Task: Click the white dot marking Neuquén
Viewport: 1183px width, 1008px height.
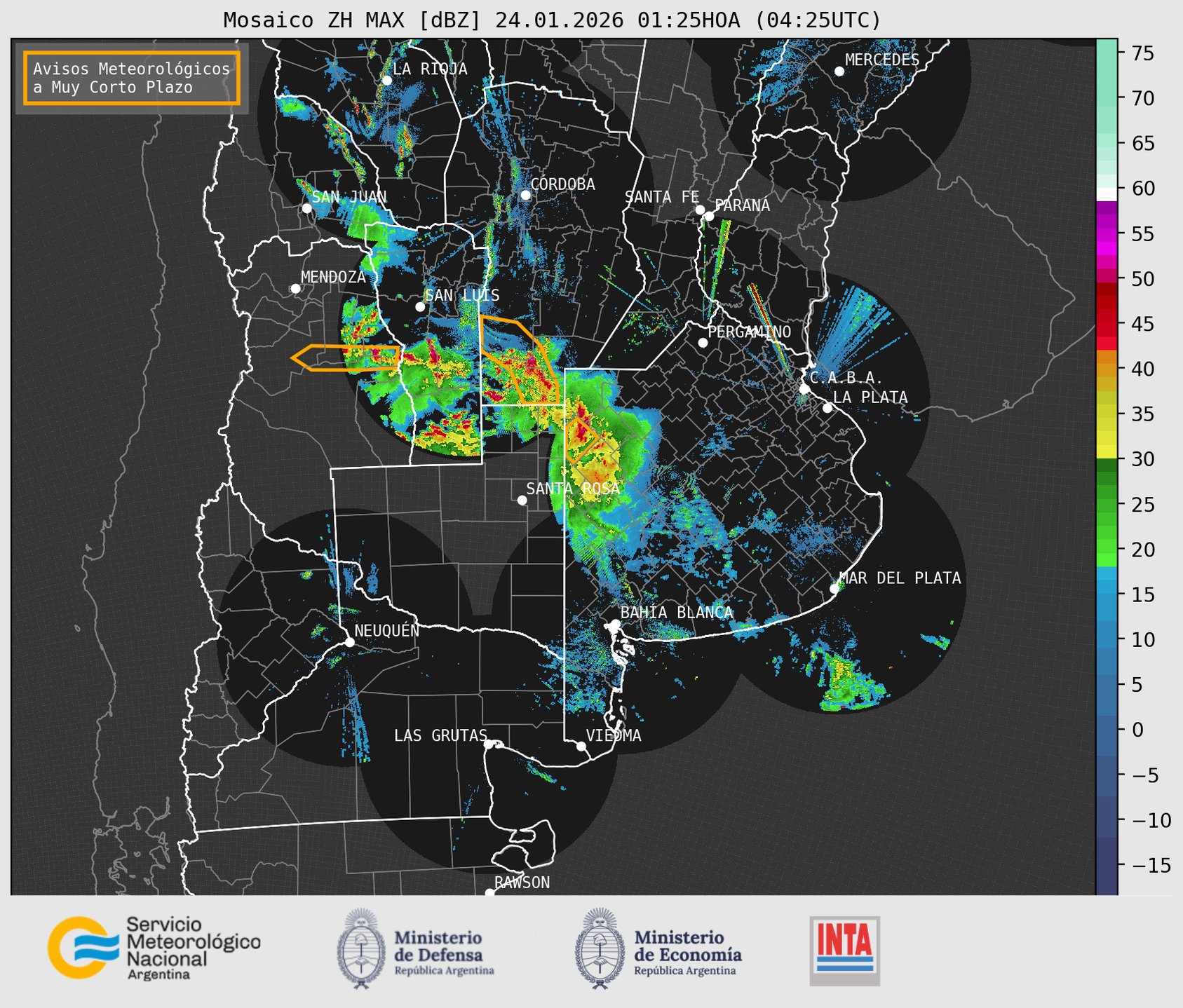Action: [x=349, y=642]
